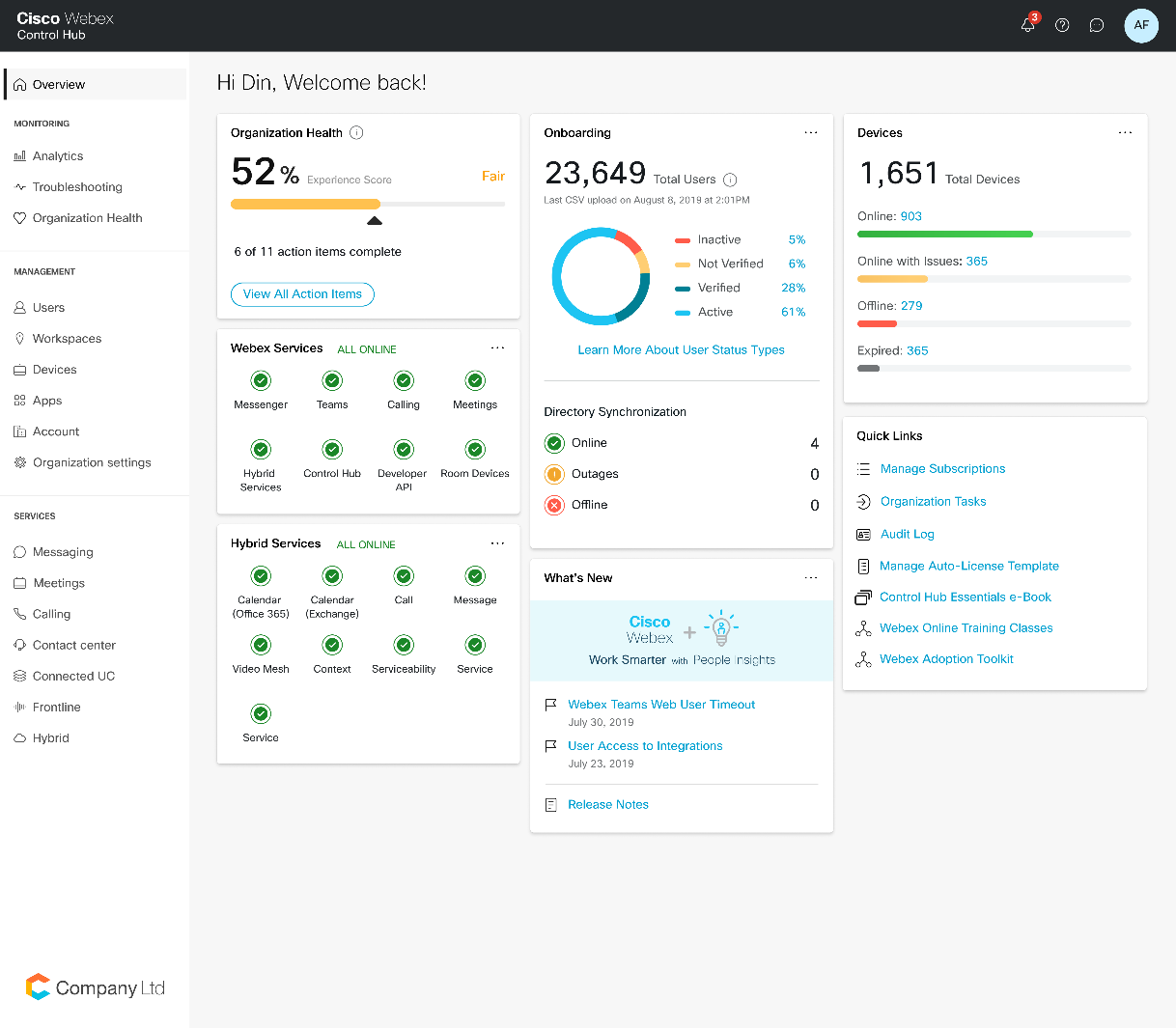Click the Expired devices count 365
This screenshot has height=1028, width=1176.
(x=917, y=351)
